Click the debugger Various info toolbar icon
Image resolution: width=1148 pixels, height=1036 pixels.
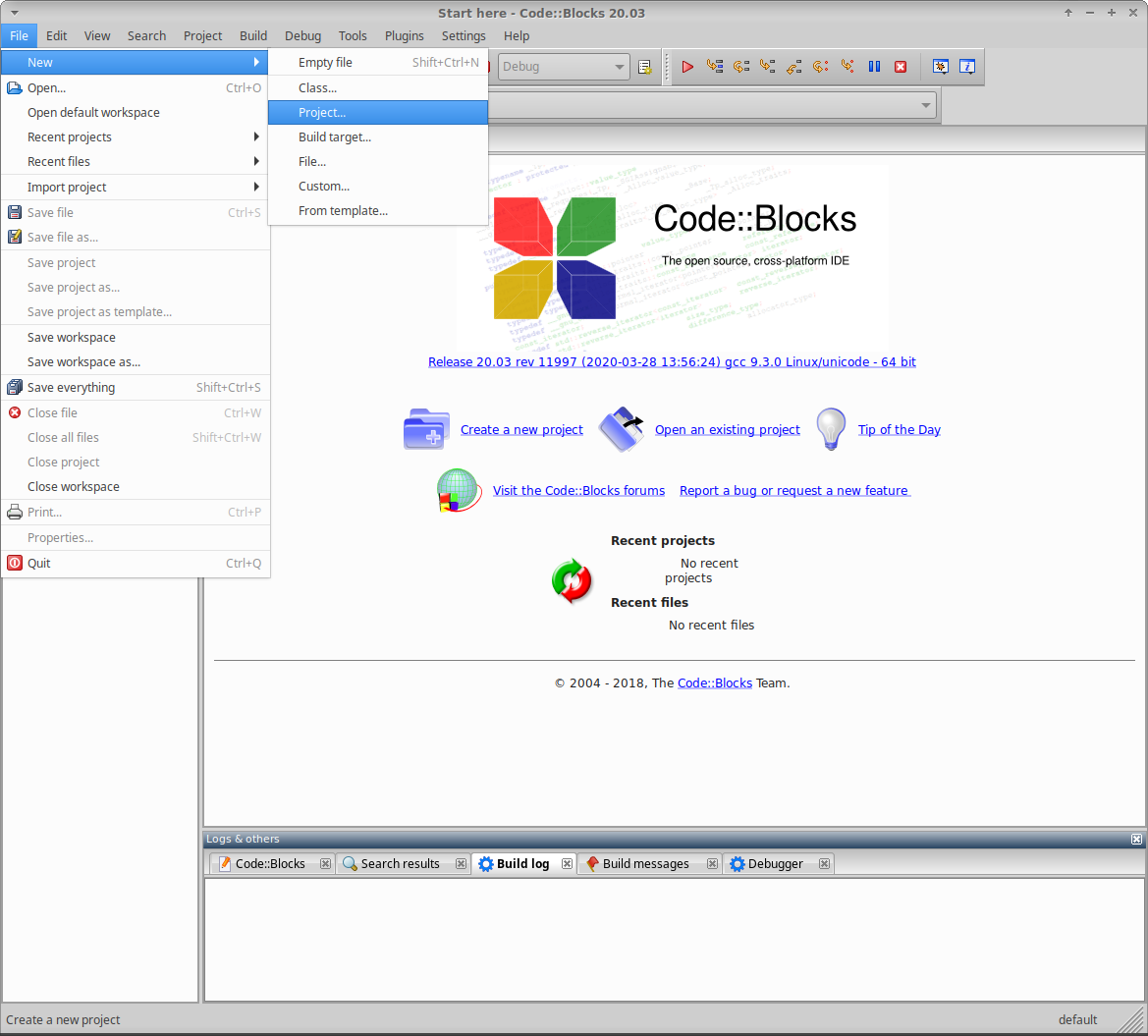pos(966,66)
